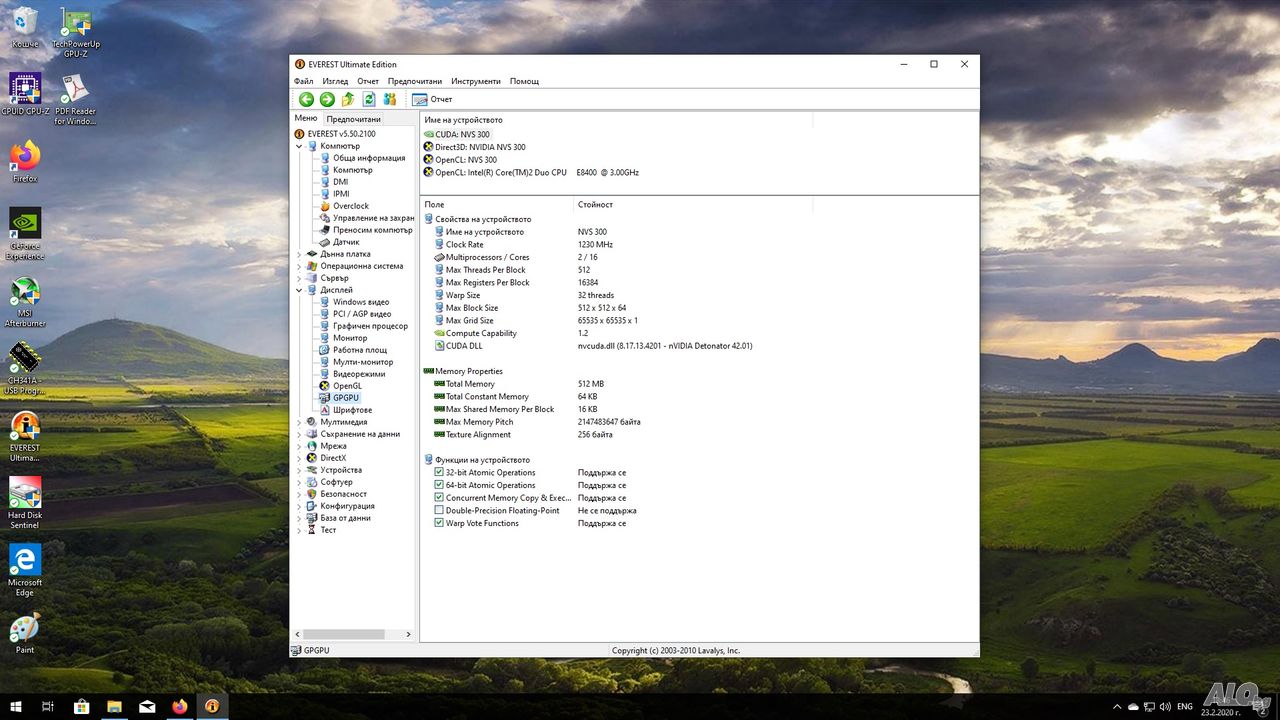Open the Windows Start menu
Image resolution: width=1280 pixels, height=720 pixels.
click(14, 706)
